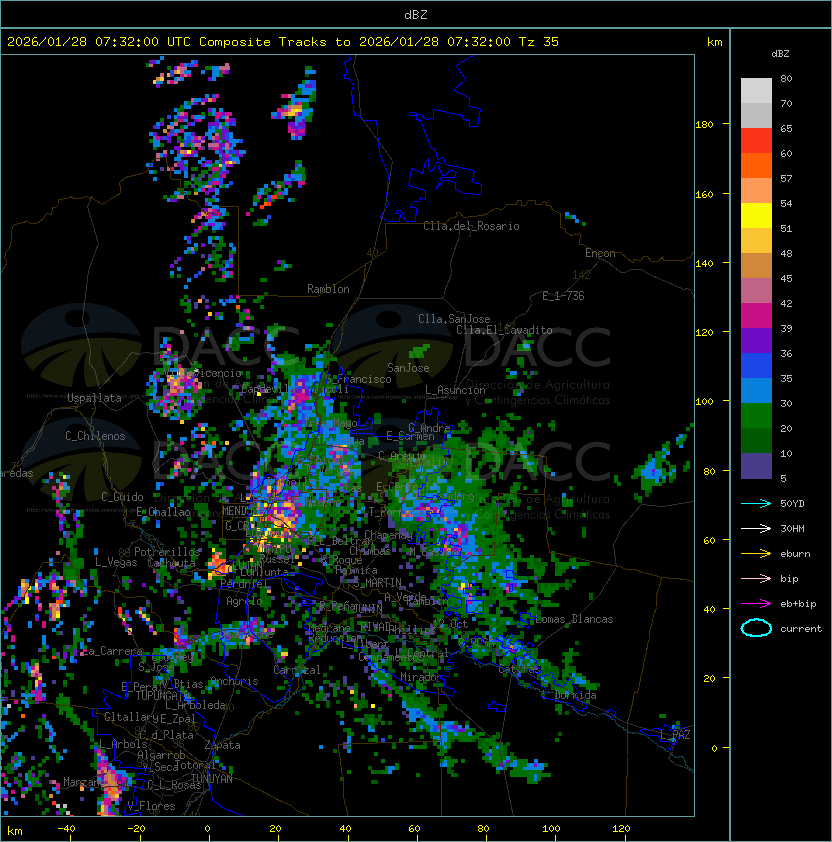
Task: Click the 160 km tick on vertical axis
Action: tap(704, 194)
